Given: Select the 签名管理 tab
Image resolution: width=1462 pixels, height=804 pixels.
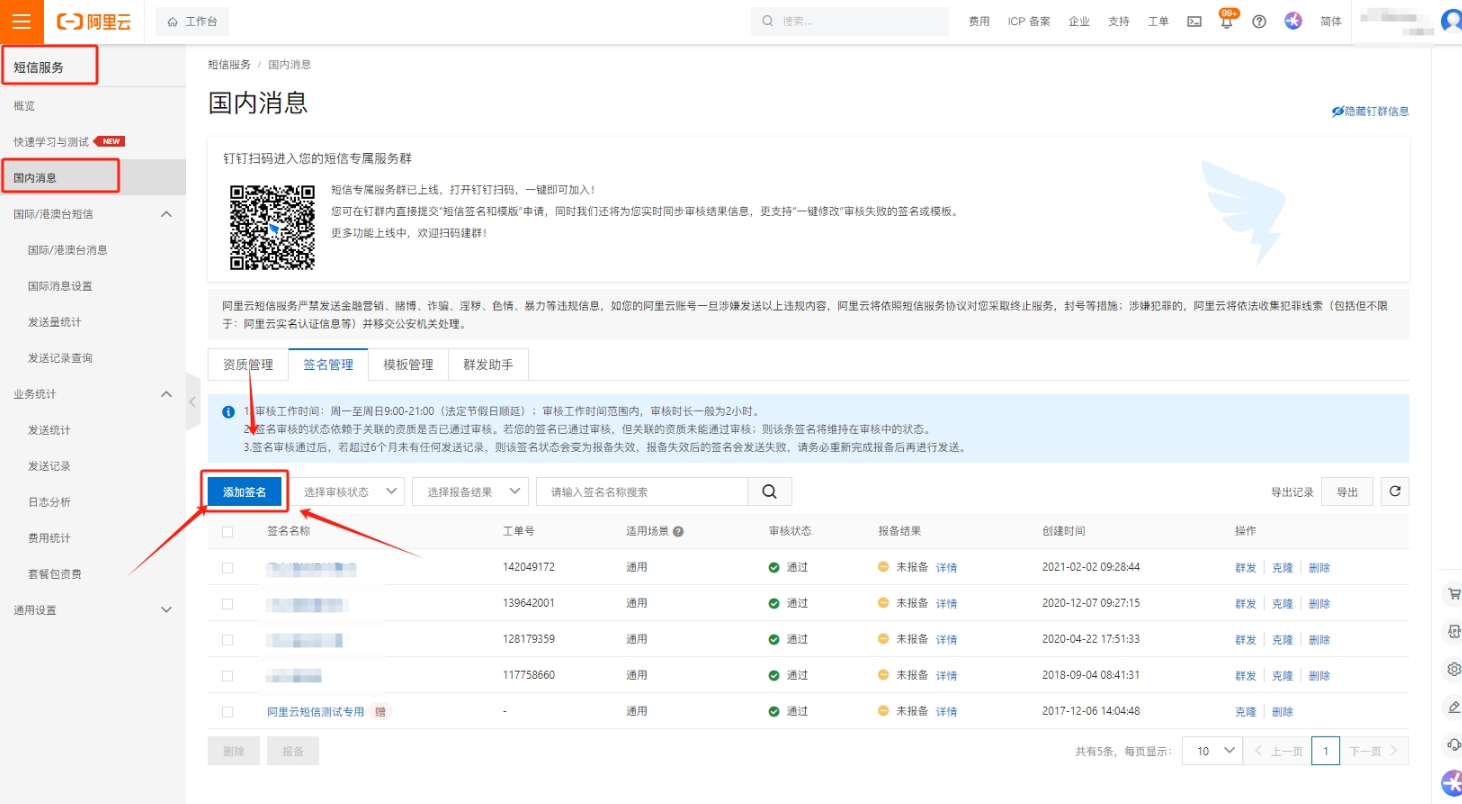Looking at the screenshot, I should pos(328,364).
